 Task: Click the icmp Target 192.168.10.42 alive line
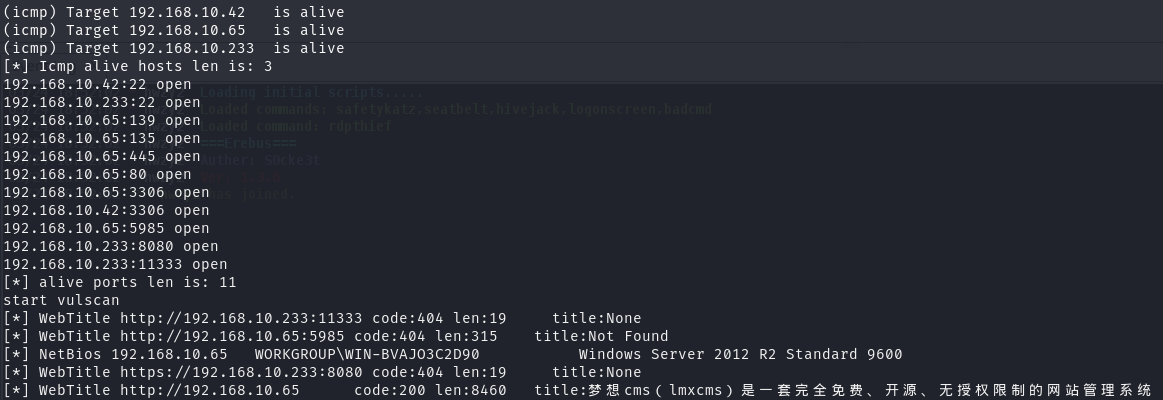click(173, 12)
